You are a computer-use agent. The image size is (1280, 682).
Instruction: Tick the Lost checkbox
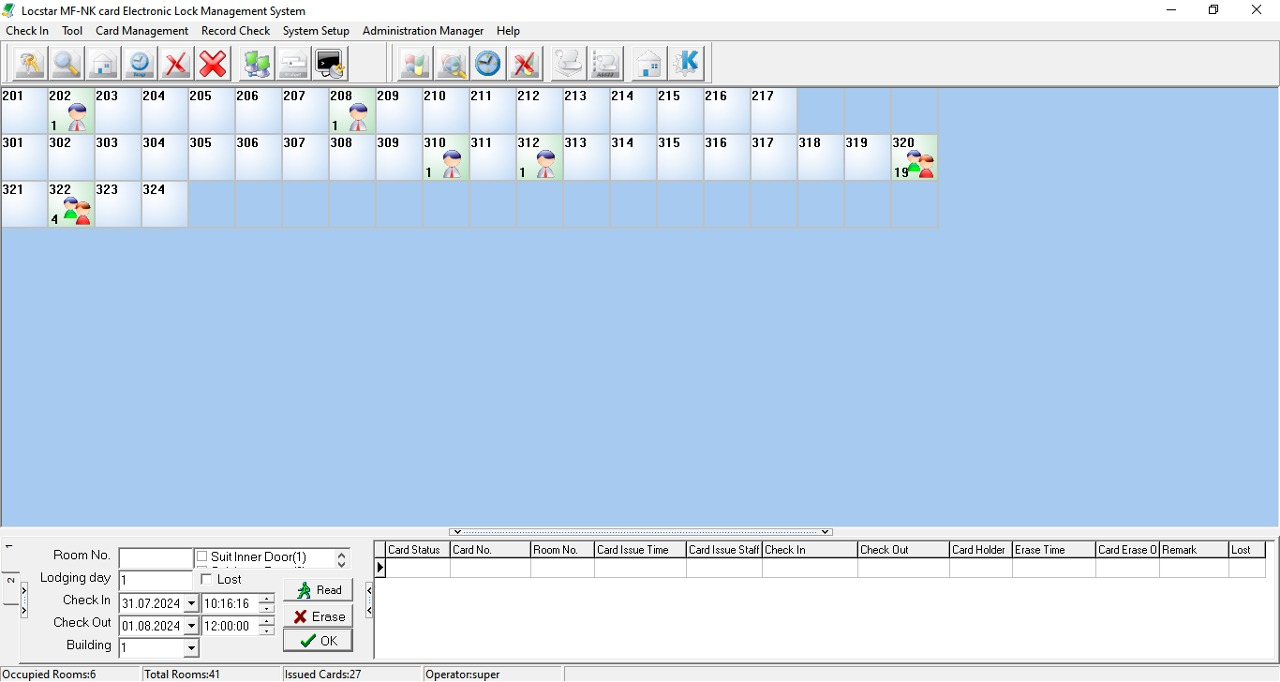pos(206,579)
